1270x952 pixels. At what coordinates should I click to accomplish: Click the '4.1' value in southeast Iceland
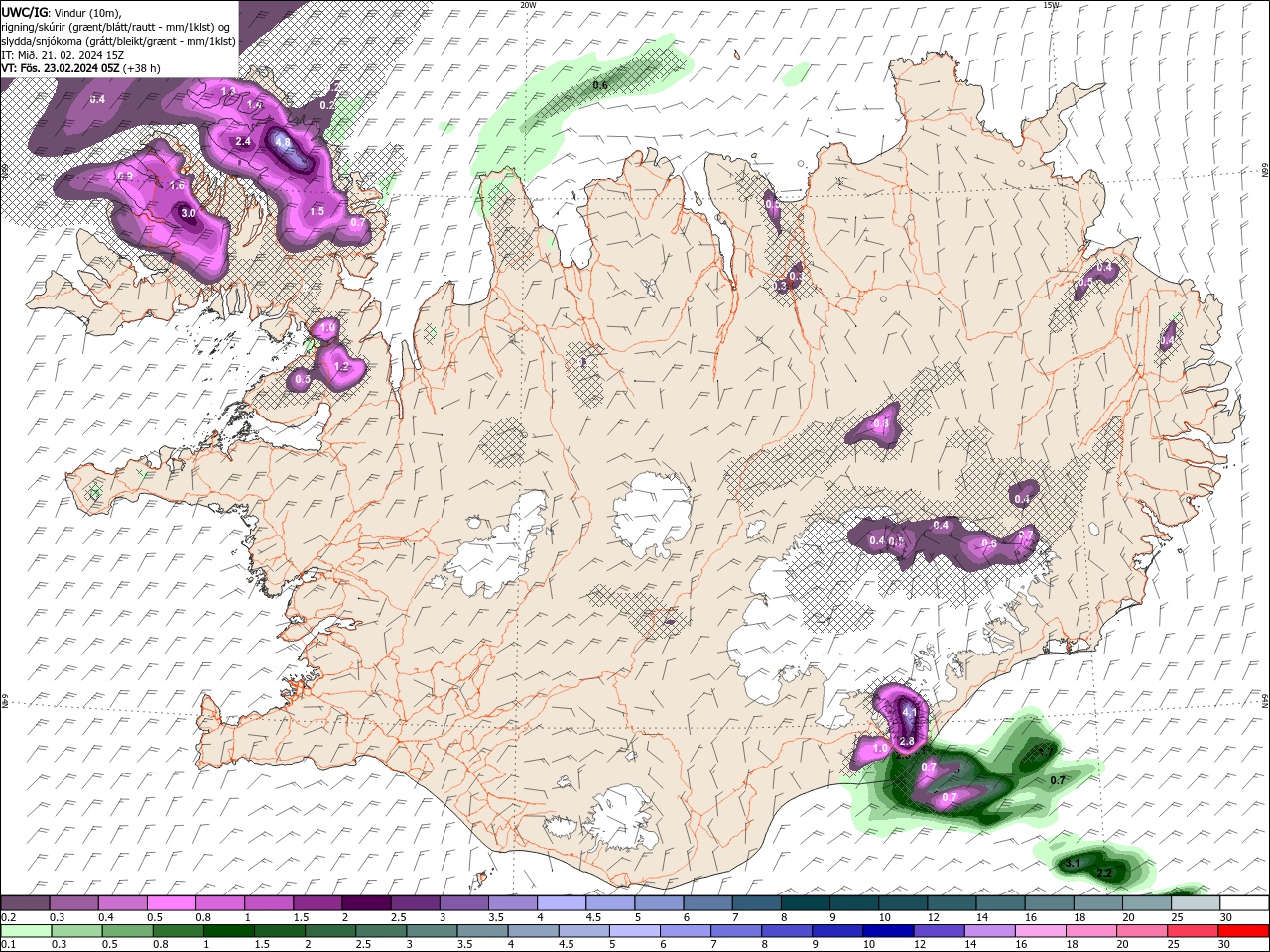pyautogui.click(x=909, y=712)
